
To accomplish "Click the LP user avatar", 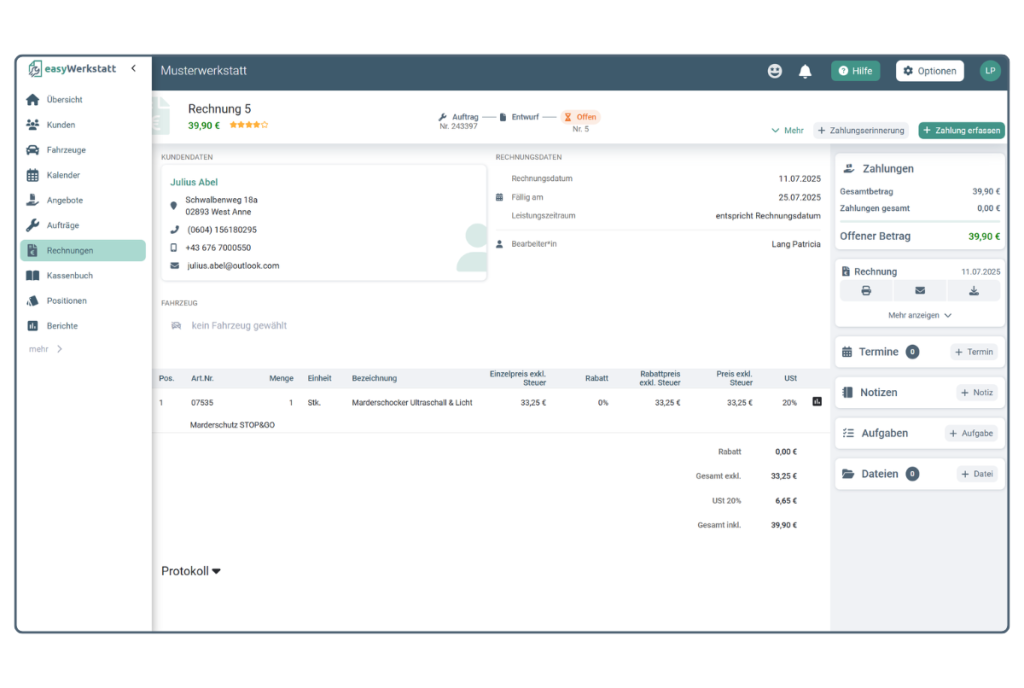I will 990,71.
